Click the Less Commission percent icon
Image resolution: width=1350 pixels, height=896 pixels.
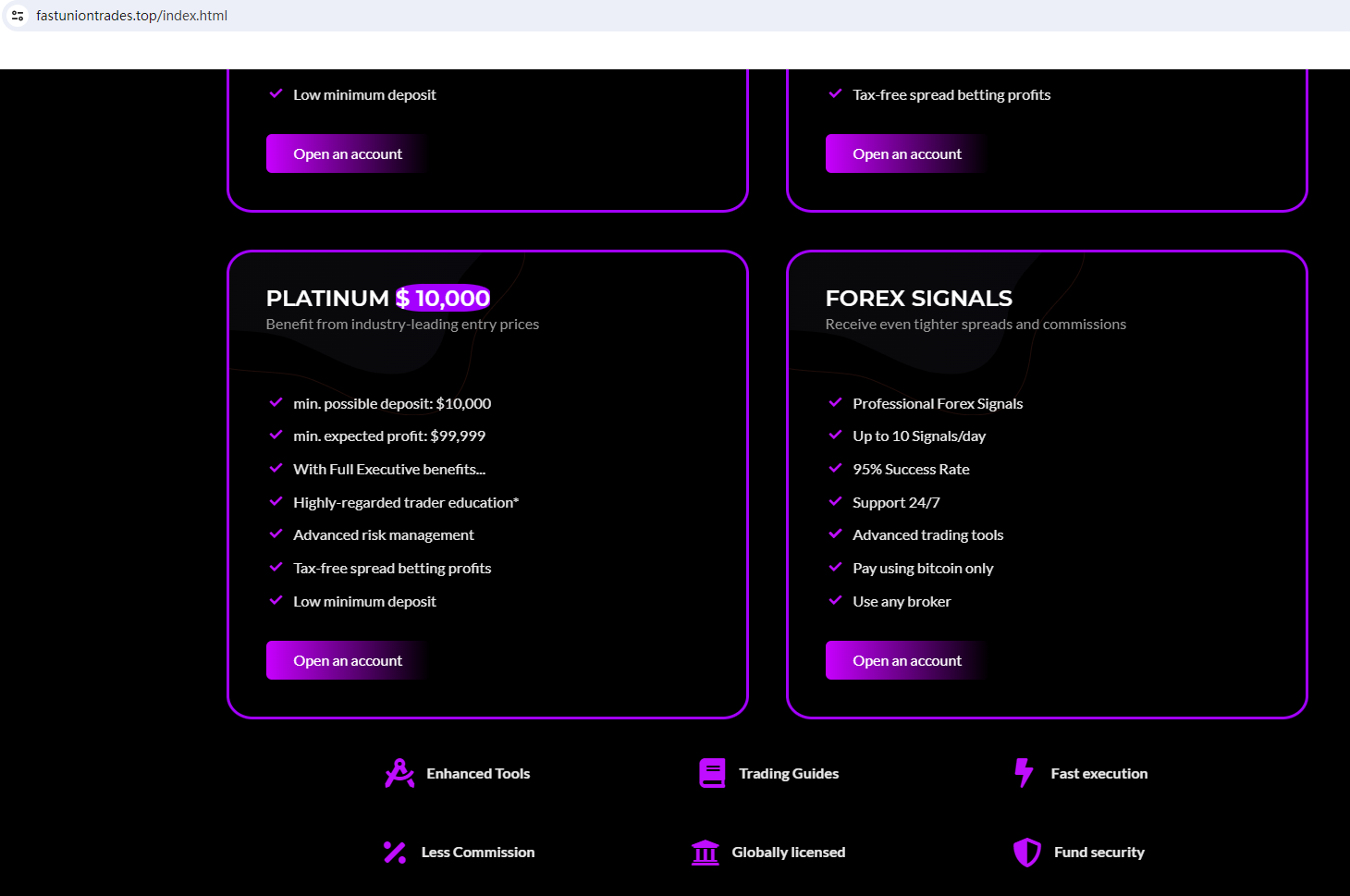(x=395, y=852)
